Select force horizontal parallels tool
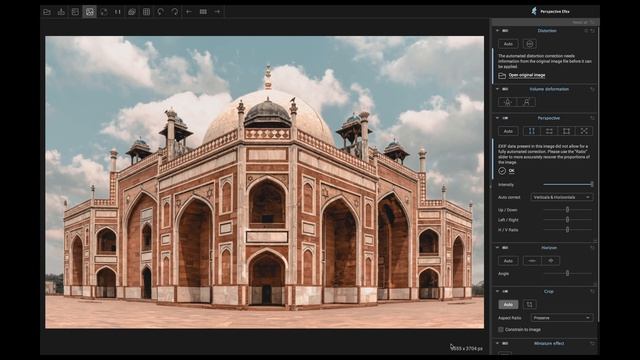The width and height of the screenshot is (640, 360). click(x=549, y=131)
